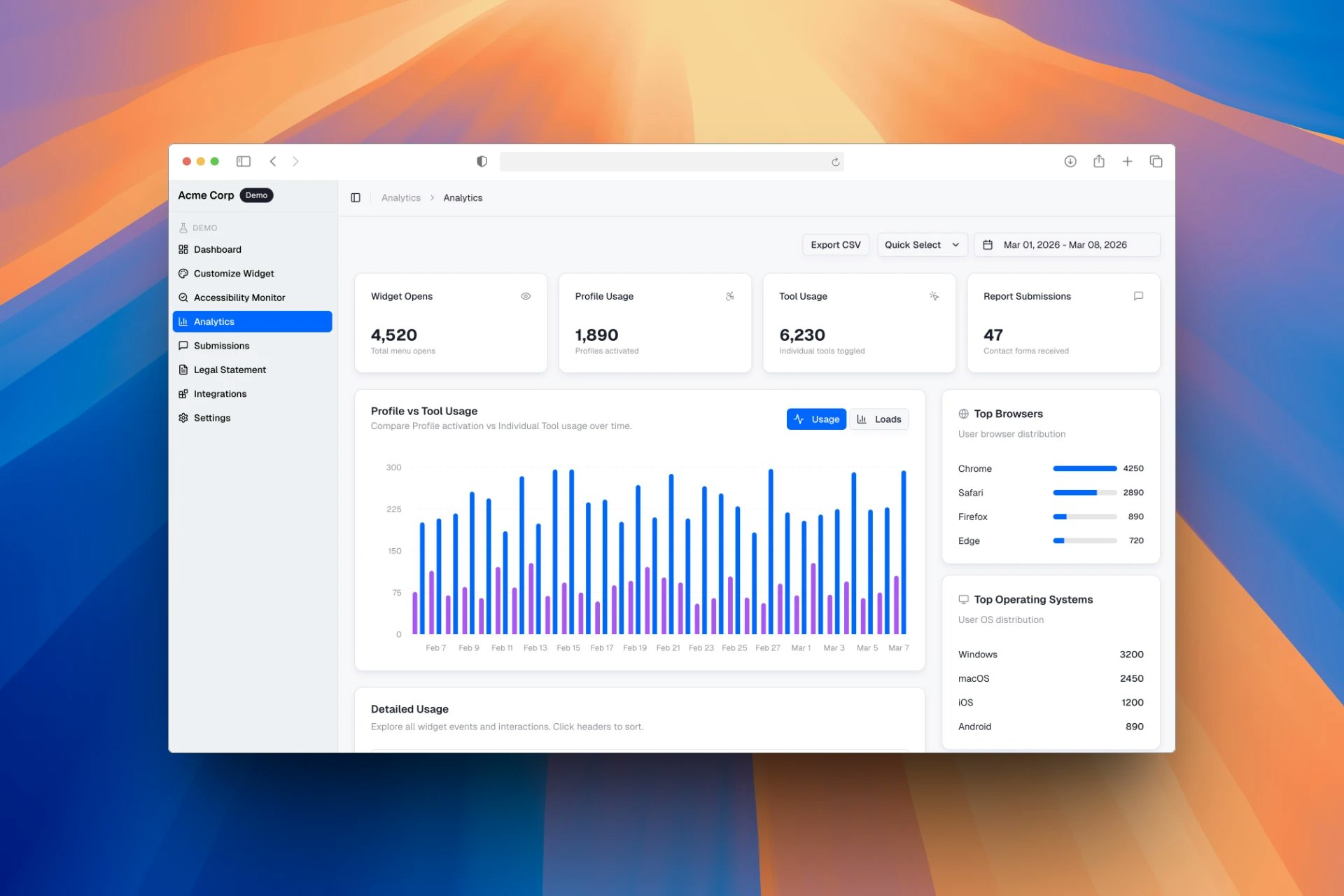Click the Profile Usage accessibility icon
Image resolution: width=1344 pixels, height=896 pixels.
click(729, 296)
